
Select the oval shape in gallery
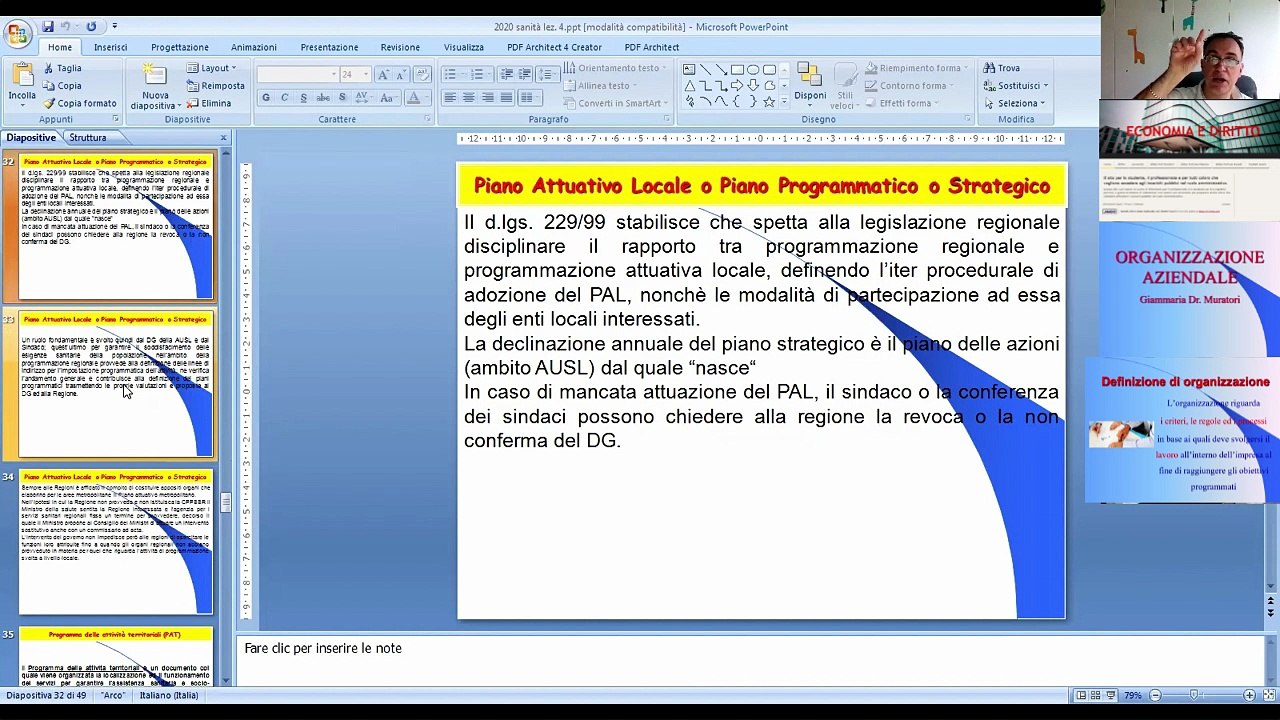point(753,69)
